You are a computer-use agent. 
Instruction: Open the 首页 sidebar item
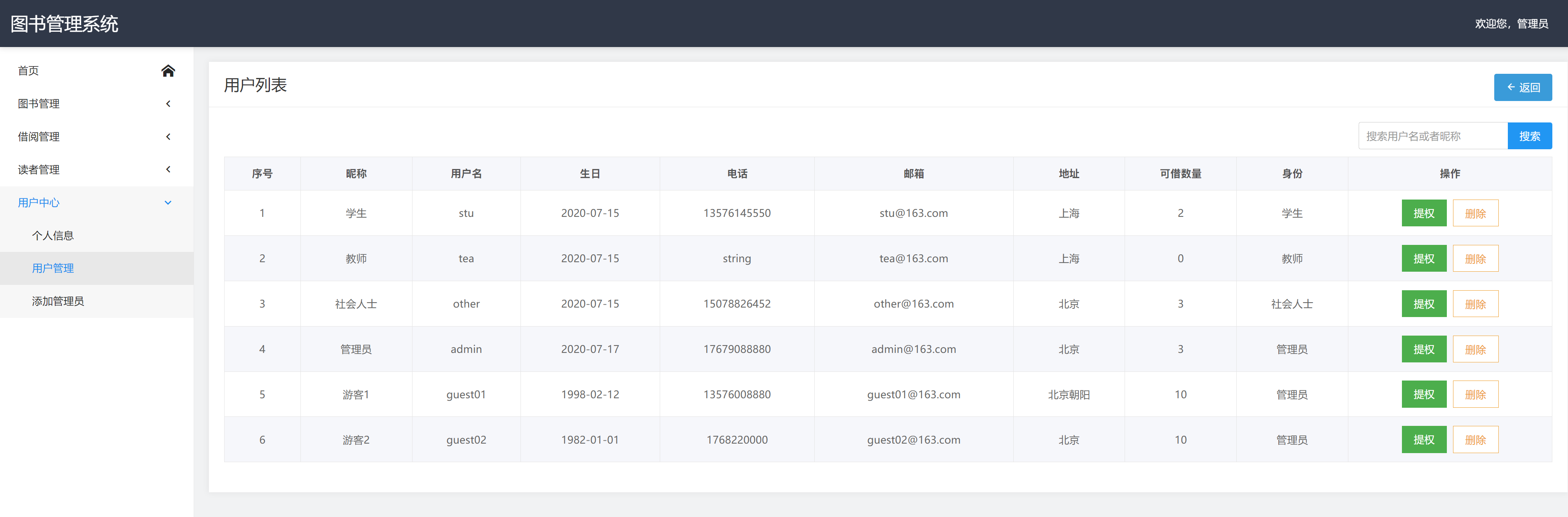pyautogui.click(x=97, y=70)
